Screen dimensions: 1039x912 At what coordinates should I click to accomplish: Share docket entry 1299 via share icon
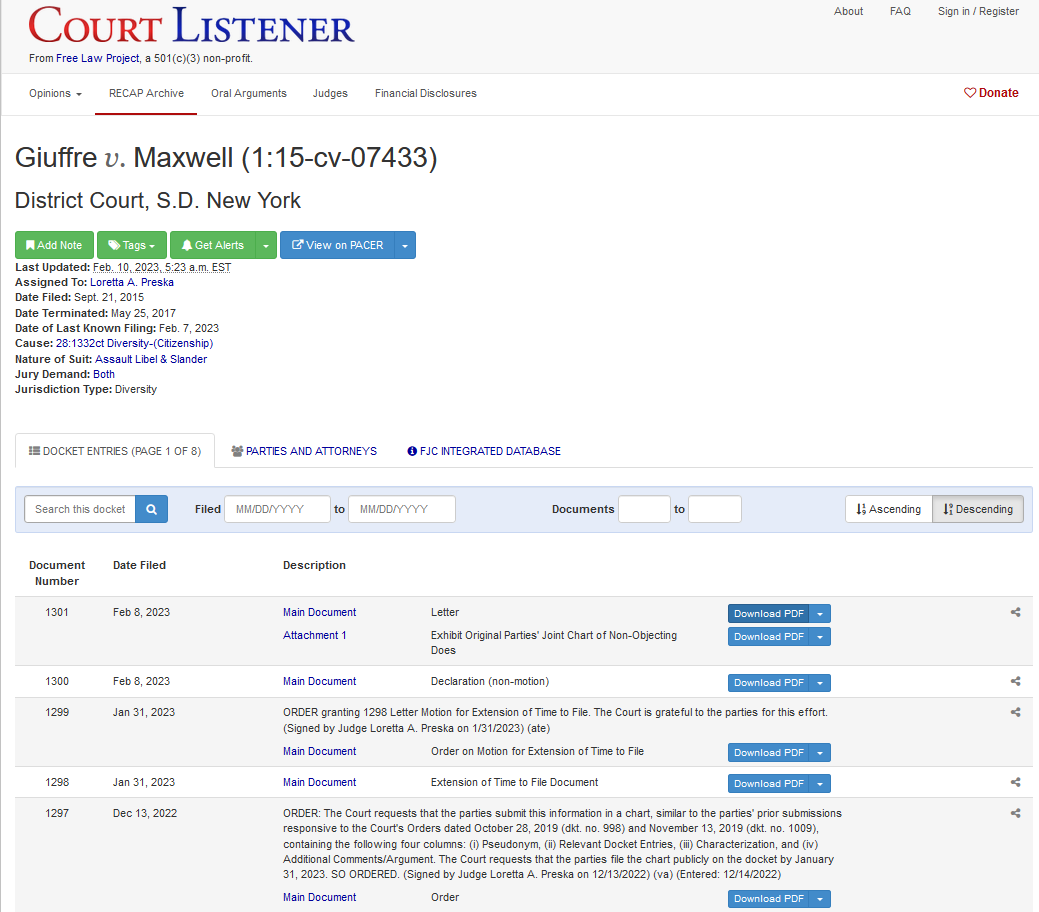coord(1015,712)
